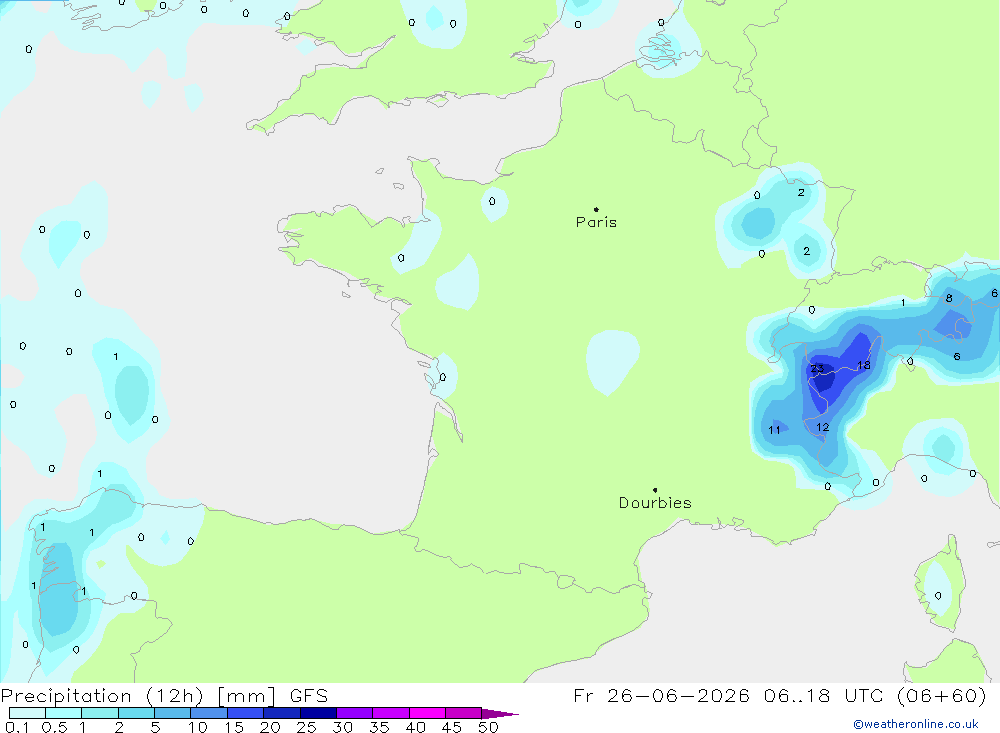Click the 35 legend scale label
Image resolution: width=1000 pixels, height=733 pixels.
tap(379, 727)
